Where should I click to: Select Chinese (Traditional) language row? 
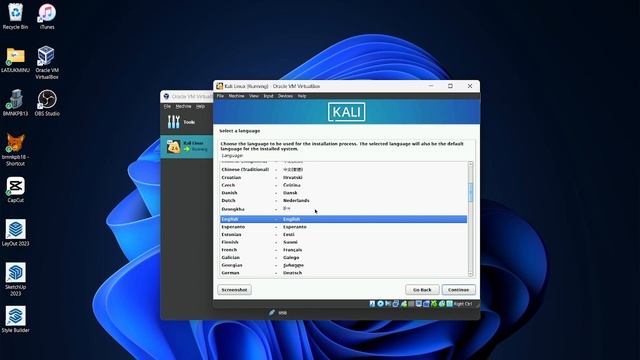343,169
